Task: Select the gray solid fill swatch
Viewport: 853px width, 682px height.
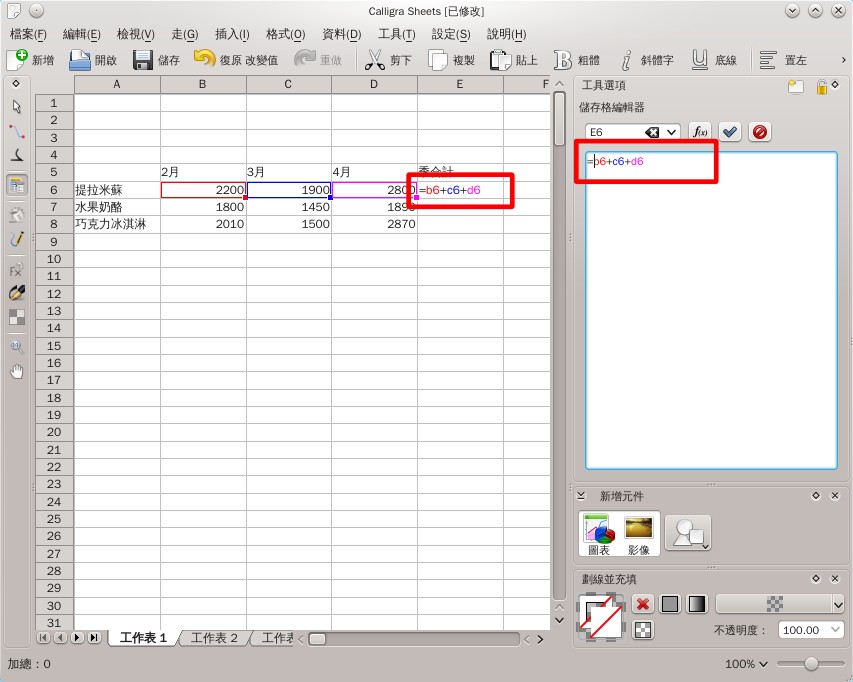Action: click(x=669, y=603)
